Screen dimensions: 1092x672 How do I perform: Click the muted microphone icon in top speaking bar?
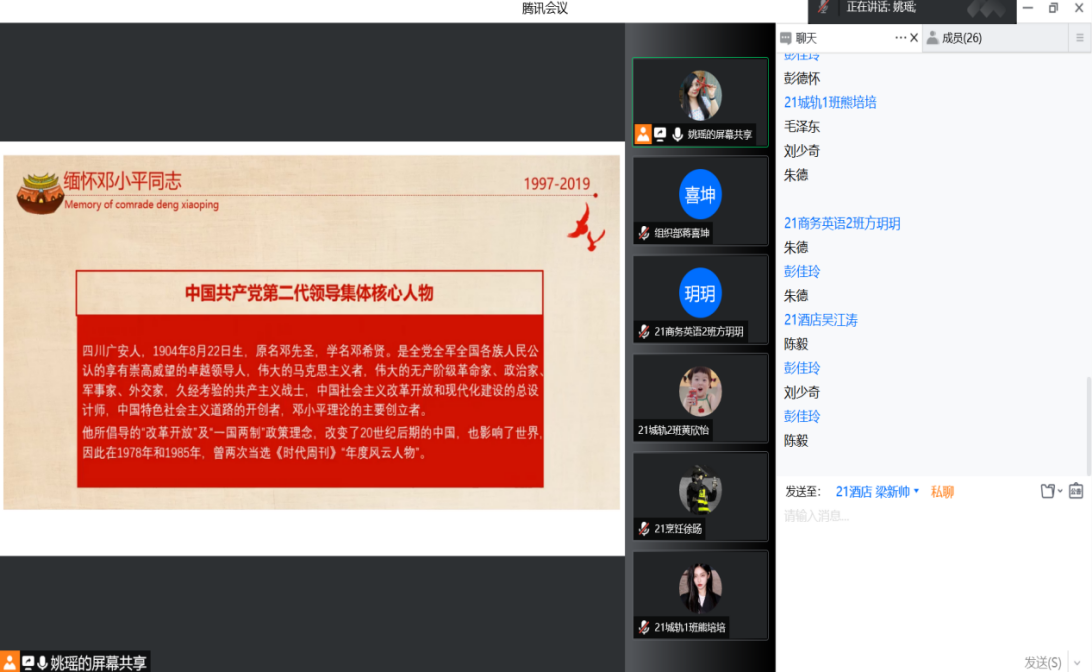click(x=824, y=8)
